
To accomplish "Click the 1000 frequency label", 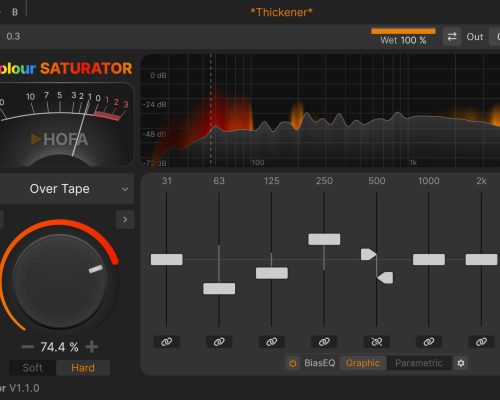I will coord(429,181).
